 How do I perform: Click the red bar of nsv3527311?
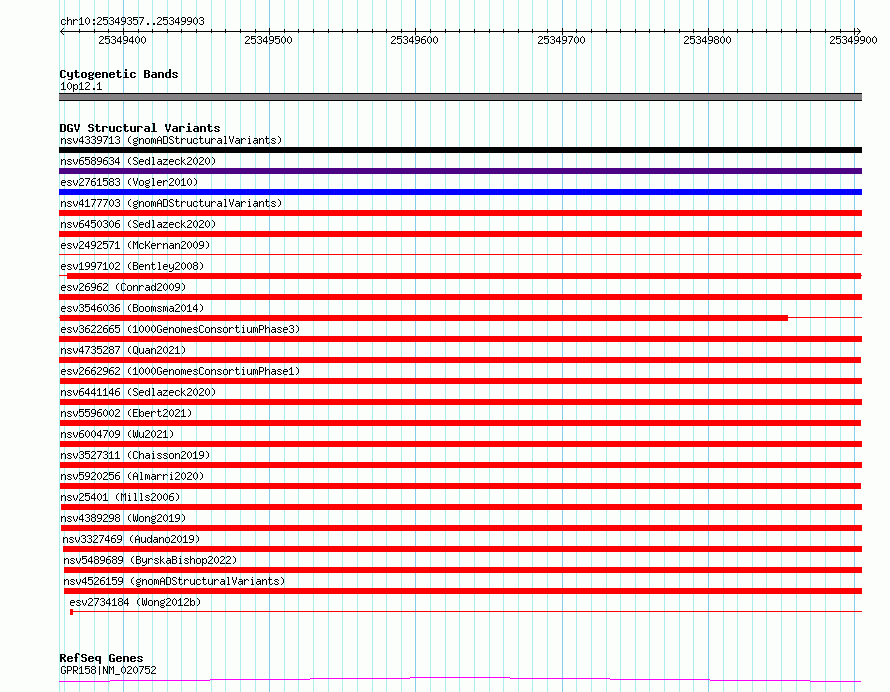[460, 465]
